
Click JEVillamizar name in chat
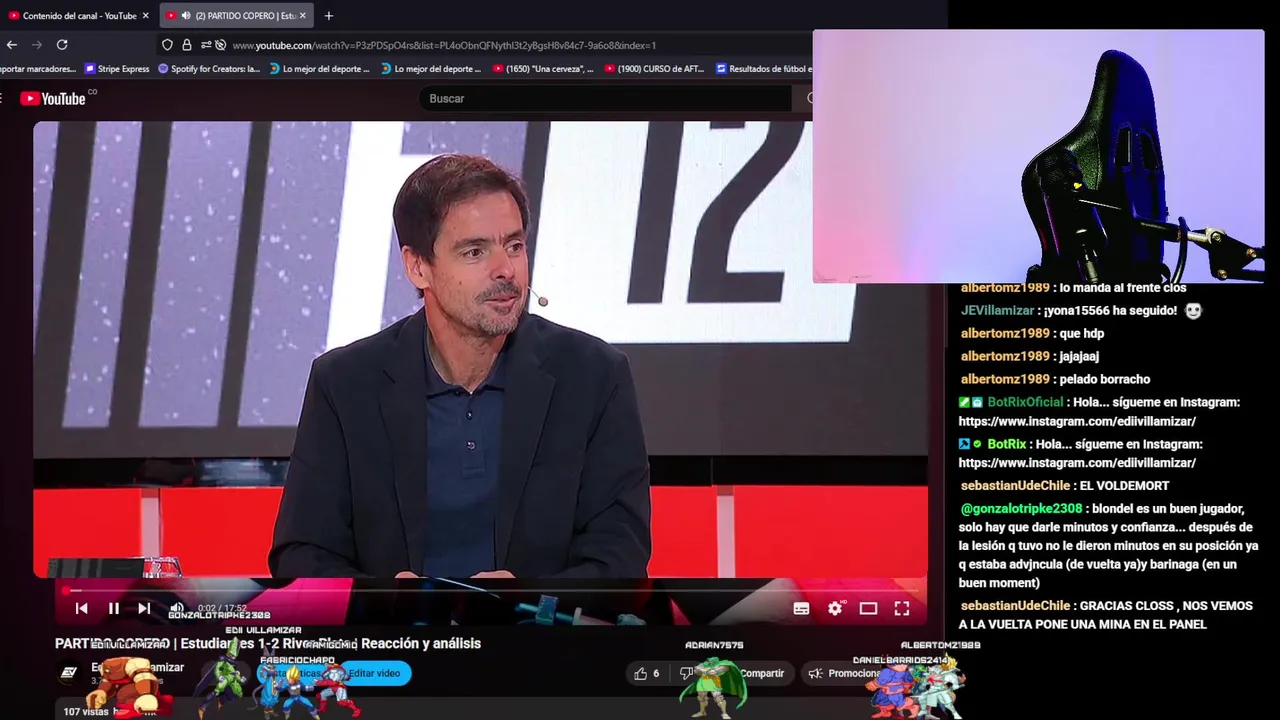pyautogui.click(x=997, y=310)
